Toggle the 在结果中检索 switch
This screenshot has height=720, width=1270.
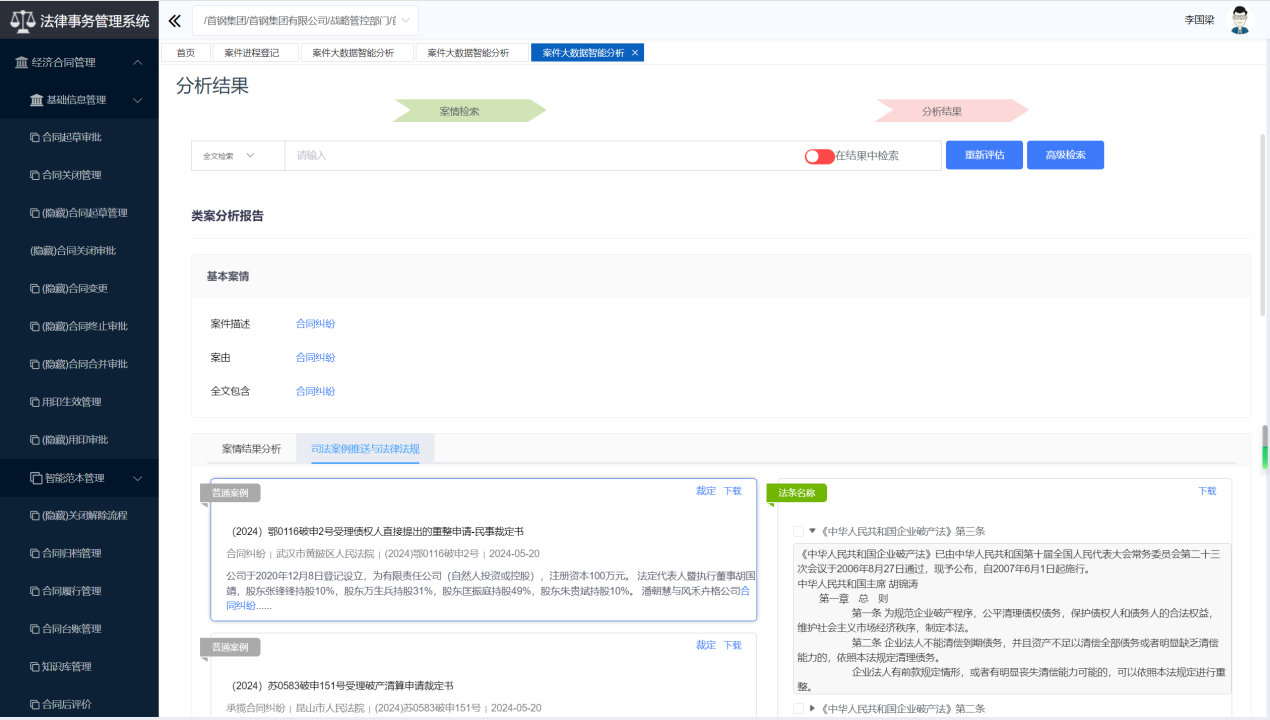click(819, 156)
